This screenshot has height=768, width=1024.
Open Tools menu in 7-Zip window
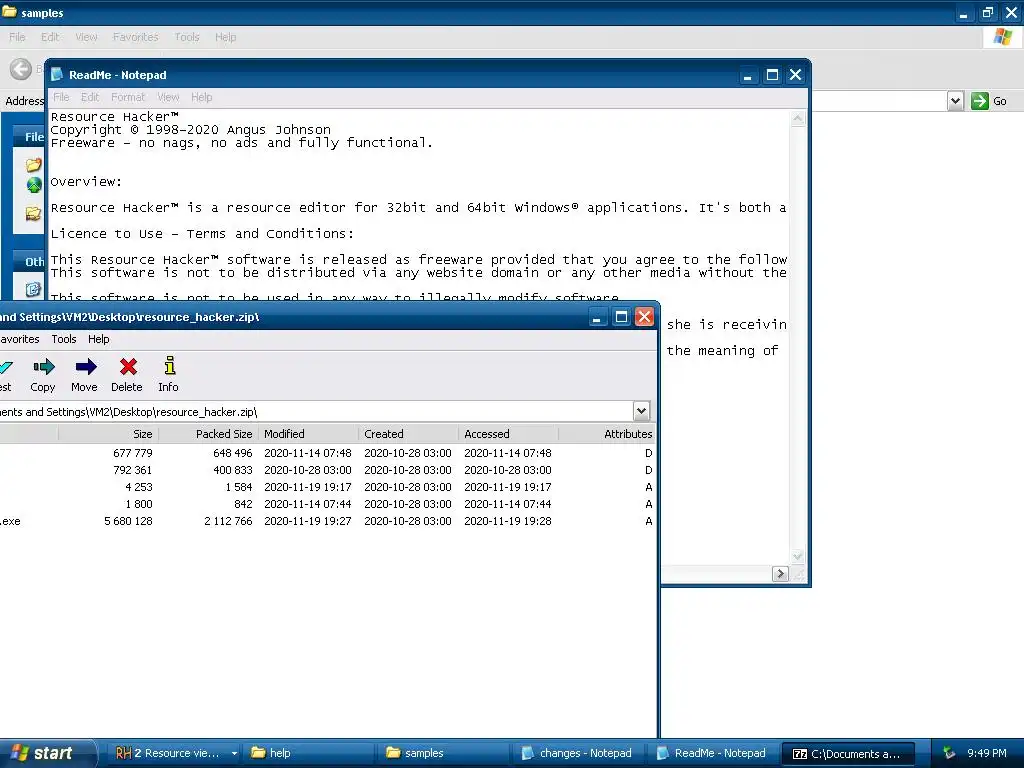pyautogui.click(x=64, y=339)
